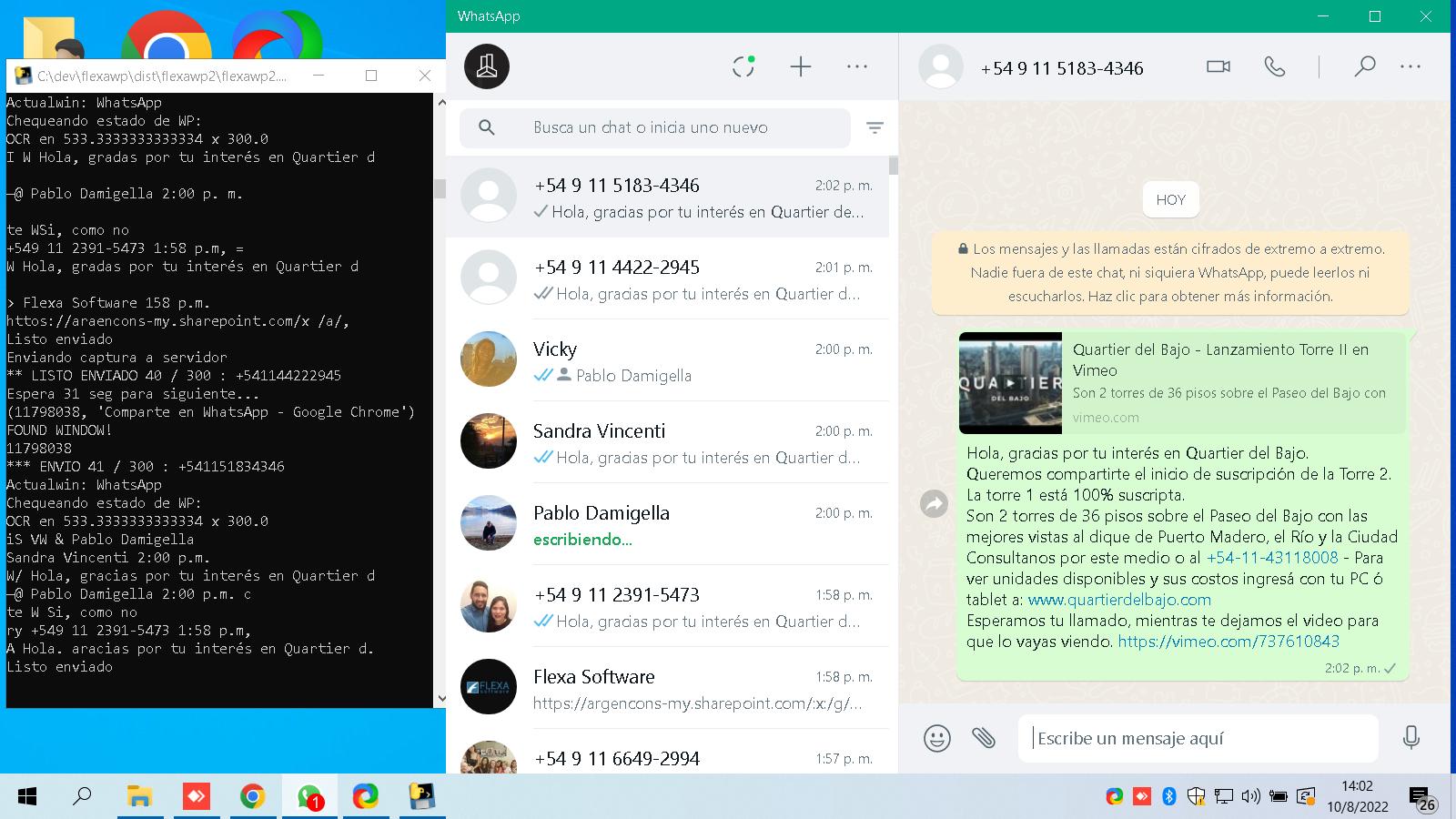Open the taskbar clock showing 14:02
The width and height of the screenshot is (1456, 819).
coord(1357,796)
